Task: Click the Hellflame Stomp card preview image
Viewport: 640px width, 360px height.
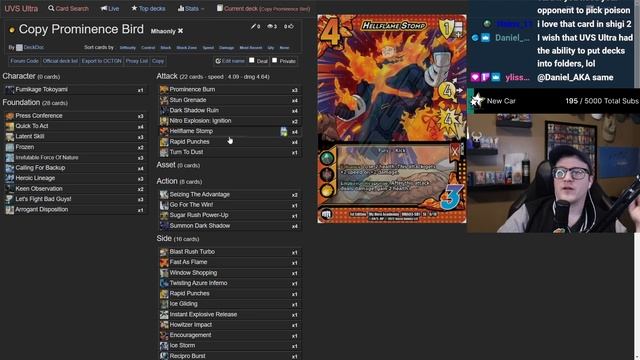Action: pos(392,119)
